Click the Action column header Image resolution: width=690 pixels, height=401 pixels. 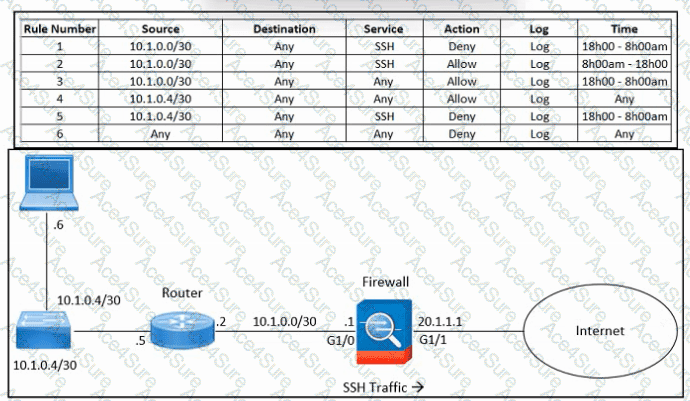pos(462,29)
